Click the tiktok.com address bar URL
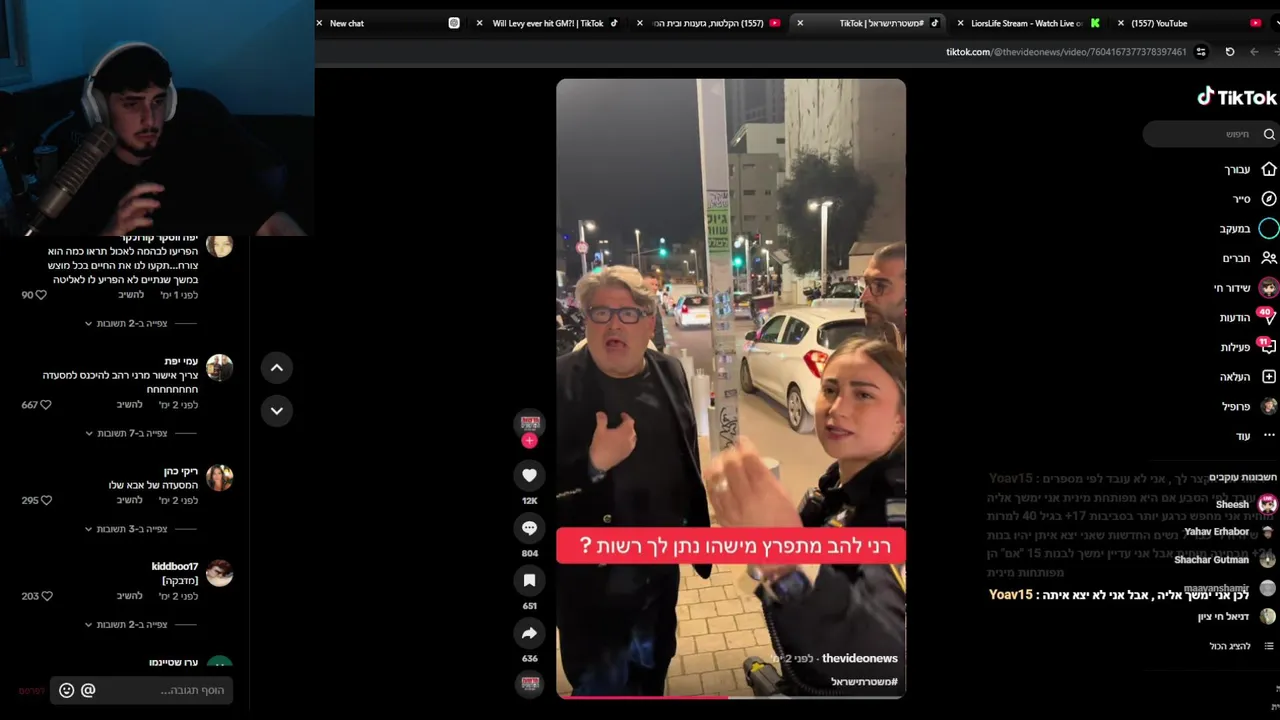The height and width of the screenshot is (720, 1280). pyautogui.click(x=1066, y=52)
